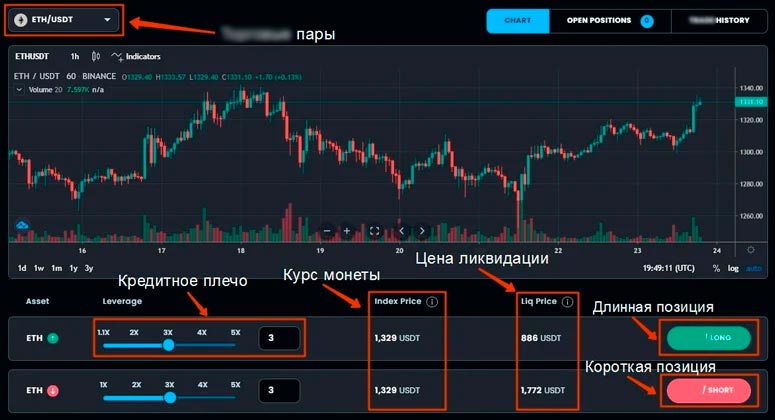The width and height of the screenshot is (775, 420).
Task: Toggle percent scale on the chart
Action: 716,268
